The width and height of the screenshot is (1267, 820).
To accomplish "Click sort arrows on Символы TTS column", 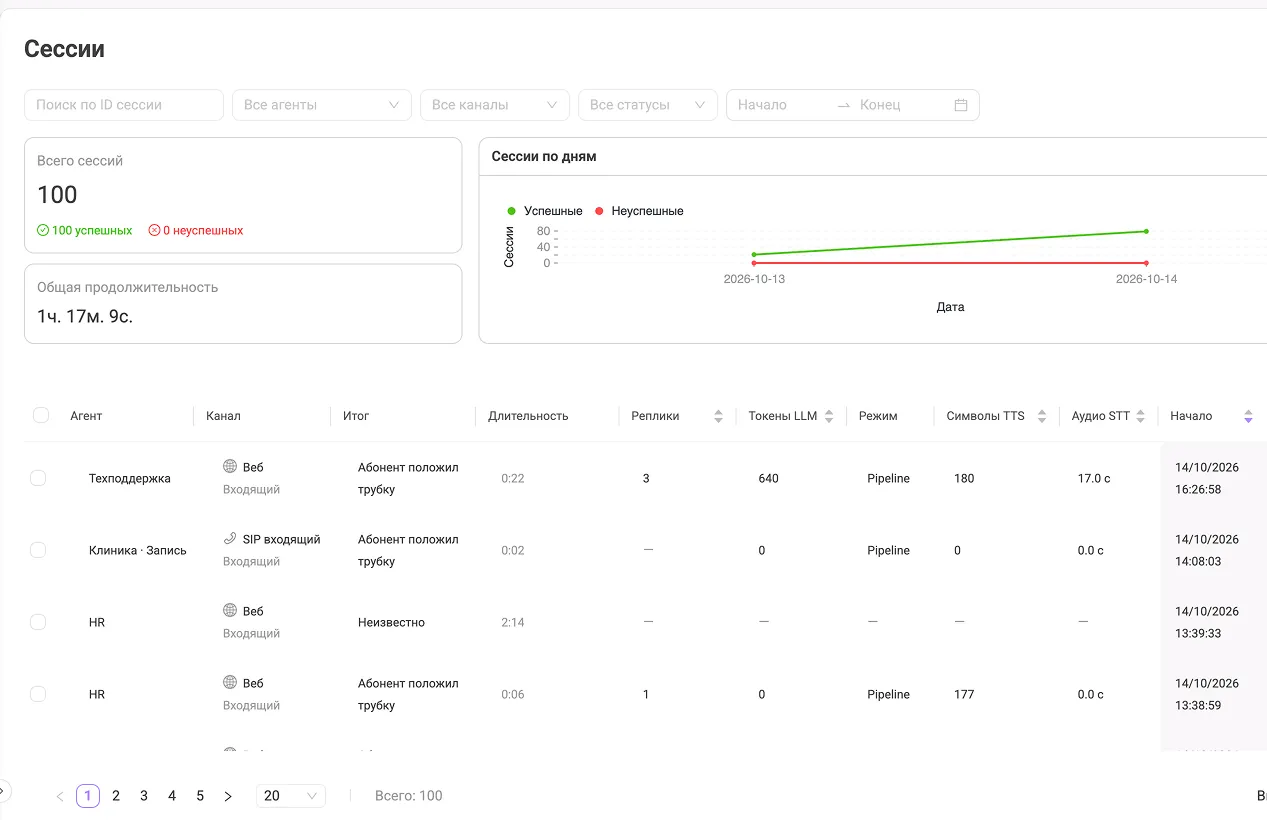I will tap(1042, 416).
